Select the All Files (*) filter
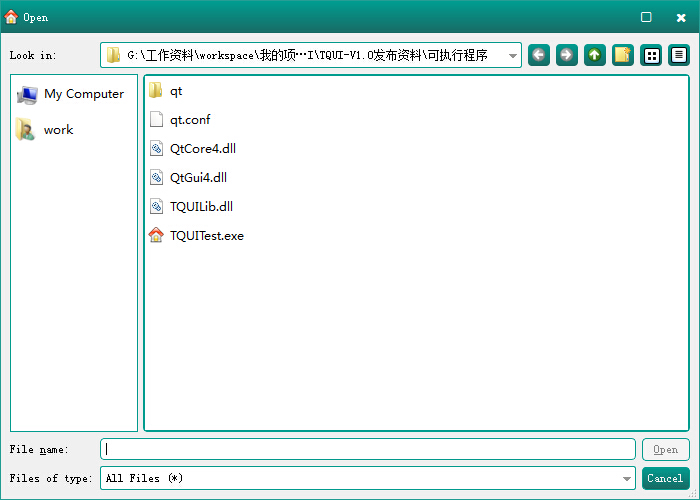 point(144,478)
